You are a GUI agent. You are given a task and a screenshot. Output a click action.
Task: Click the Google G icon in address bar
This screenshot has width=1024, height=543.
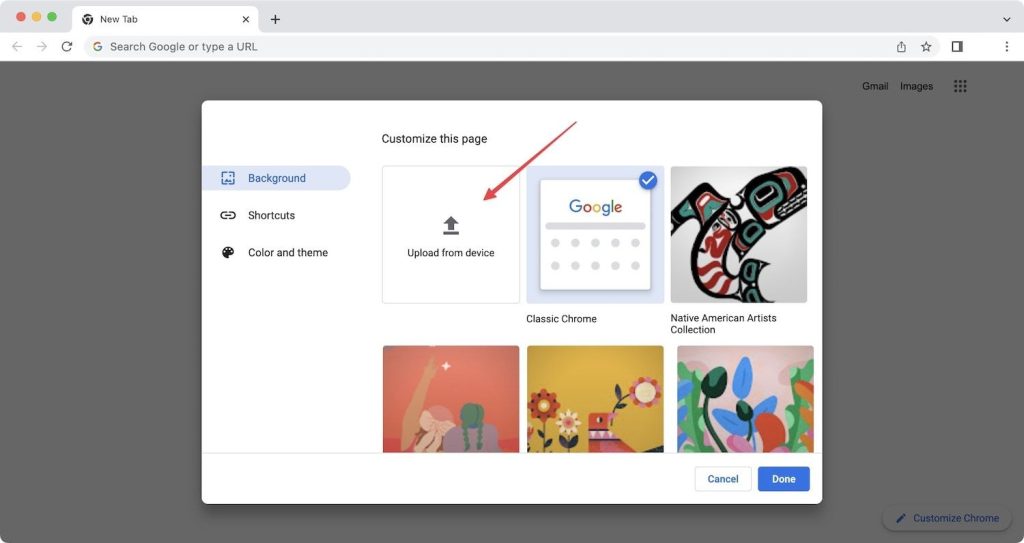pos(98,46)
